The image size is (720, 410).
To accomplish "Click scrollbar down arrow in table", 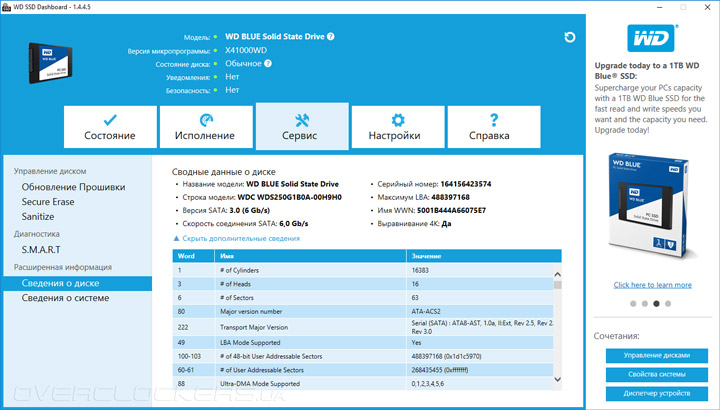I will coord(557,379).
